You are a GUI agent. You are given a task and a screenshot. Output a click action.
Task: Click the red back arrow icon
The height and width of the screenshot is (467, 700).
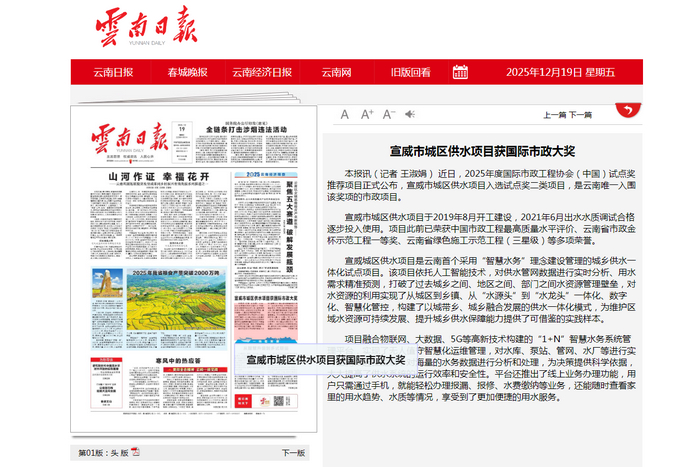coord(627,113)
